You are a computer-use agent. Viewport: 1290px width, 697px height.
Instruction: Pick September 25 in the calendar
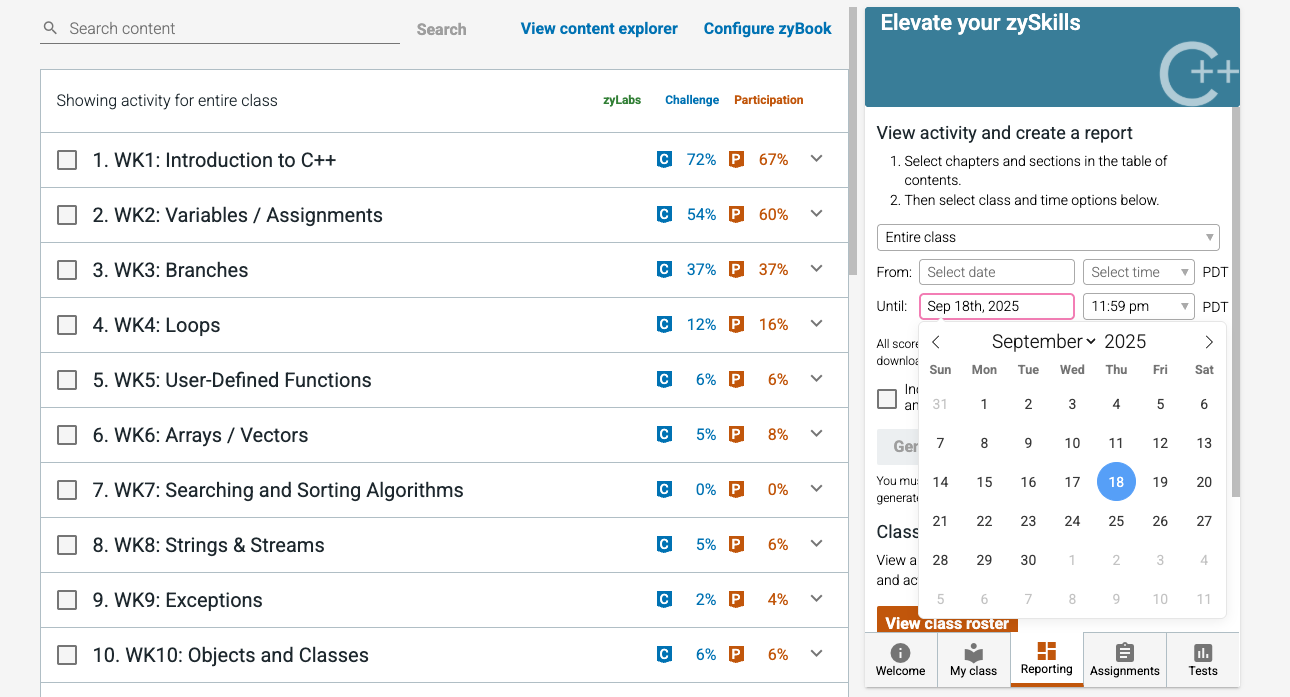[x=1116, y=521]
